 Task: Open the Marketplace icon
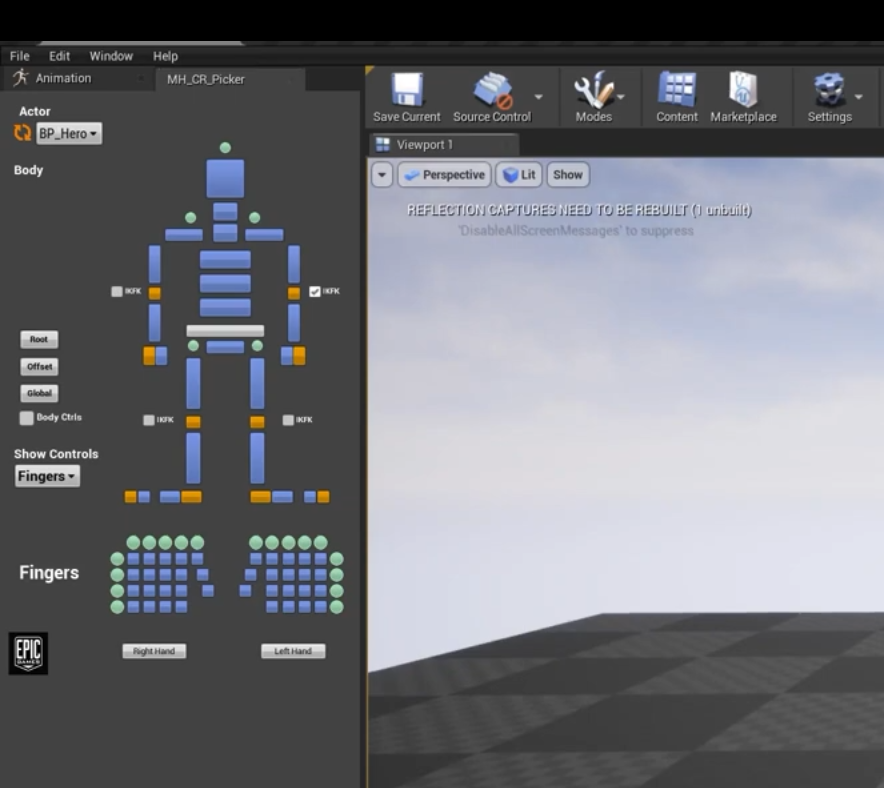click(743, 91)
